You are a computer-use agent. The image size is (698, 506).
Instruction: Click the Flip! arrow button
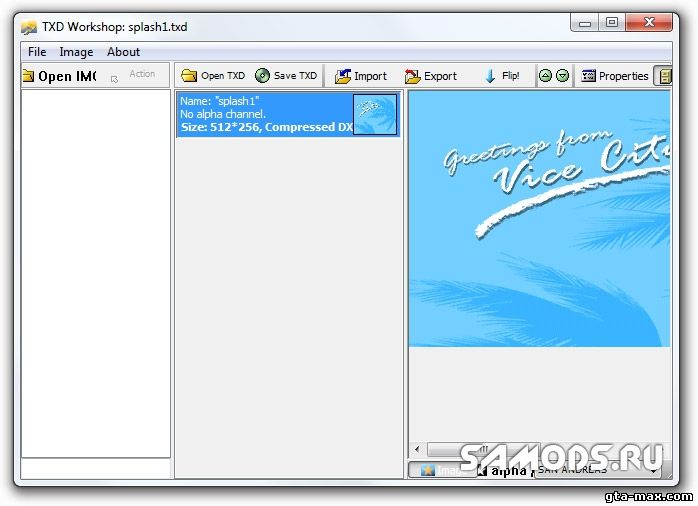pyautogui.click(x=502, y=76)
